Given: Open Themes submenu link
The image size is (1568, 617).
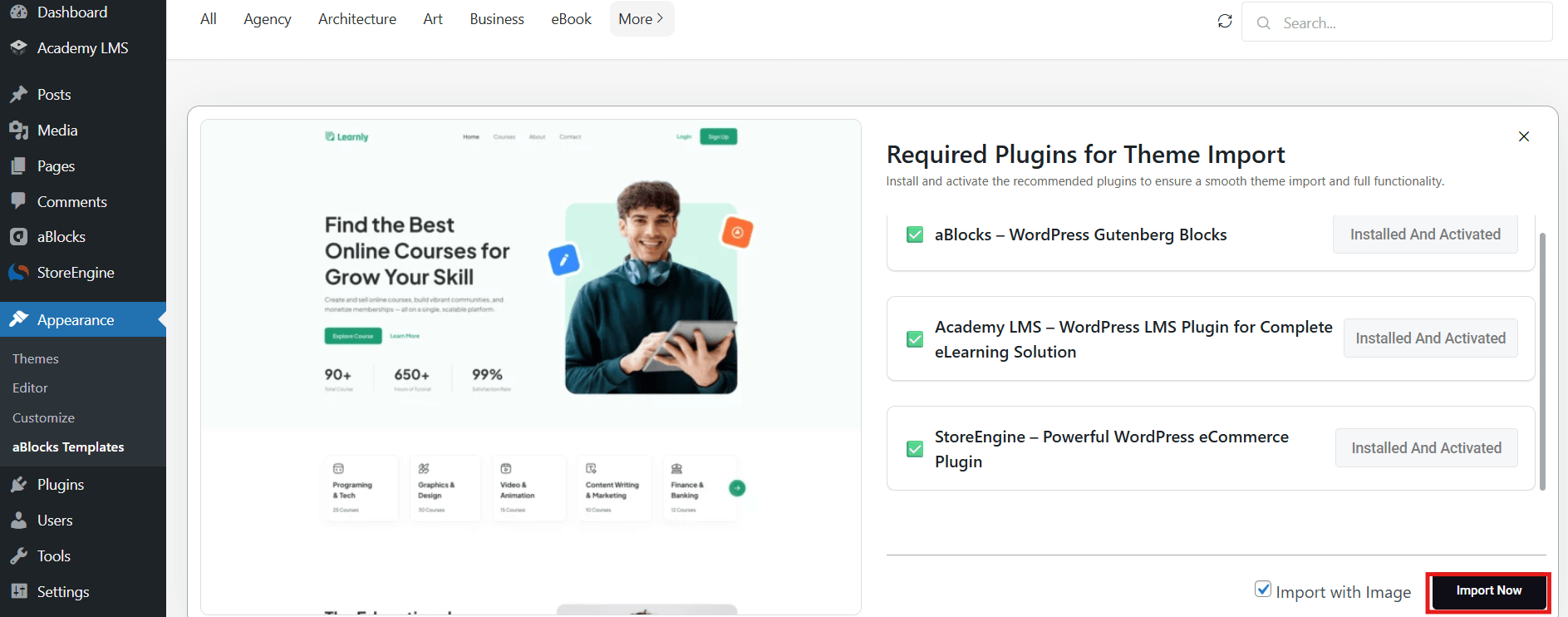Looking at the screenshot, I should click(x=36, y=359).
